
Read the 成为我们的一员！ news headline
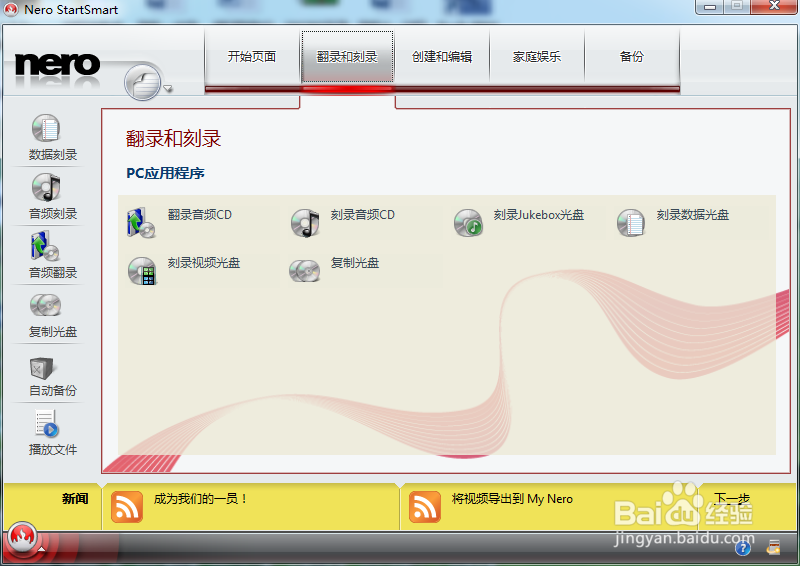(x=201, y=499)
